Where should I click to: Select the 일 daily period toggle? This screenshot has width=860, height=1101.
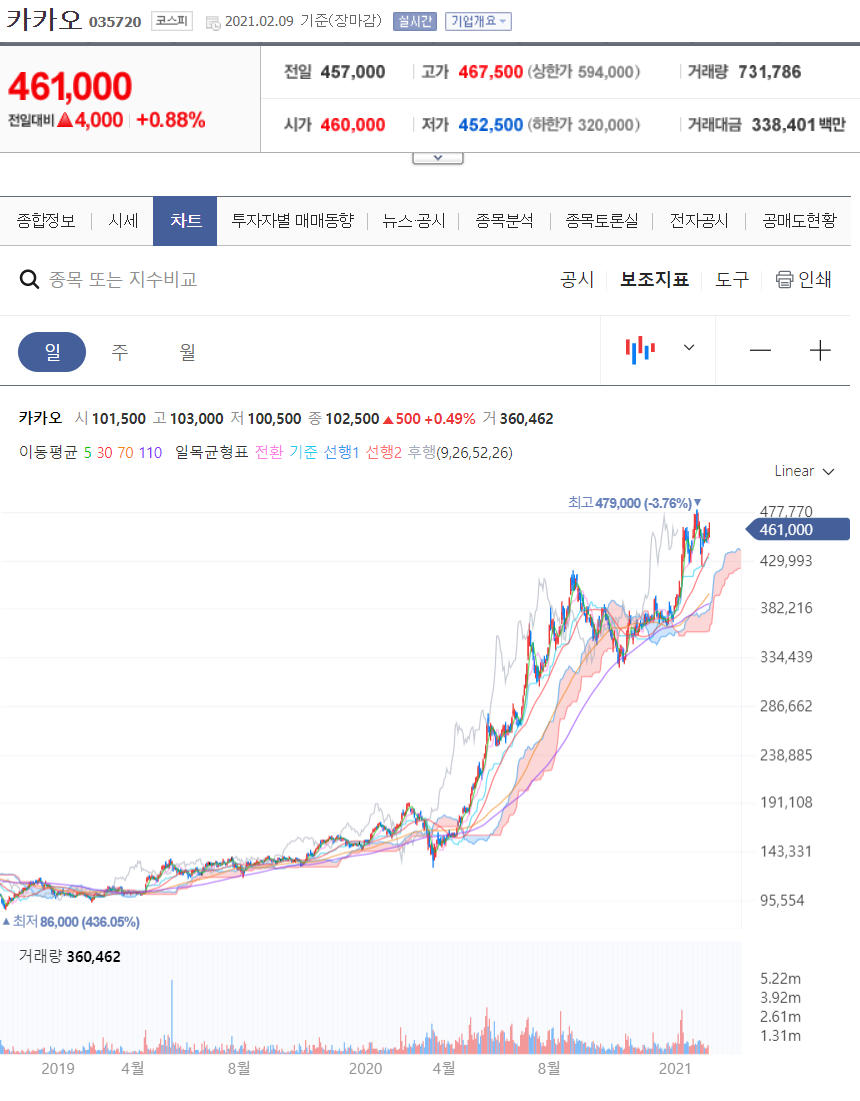point(52,352)
